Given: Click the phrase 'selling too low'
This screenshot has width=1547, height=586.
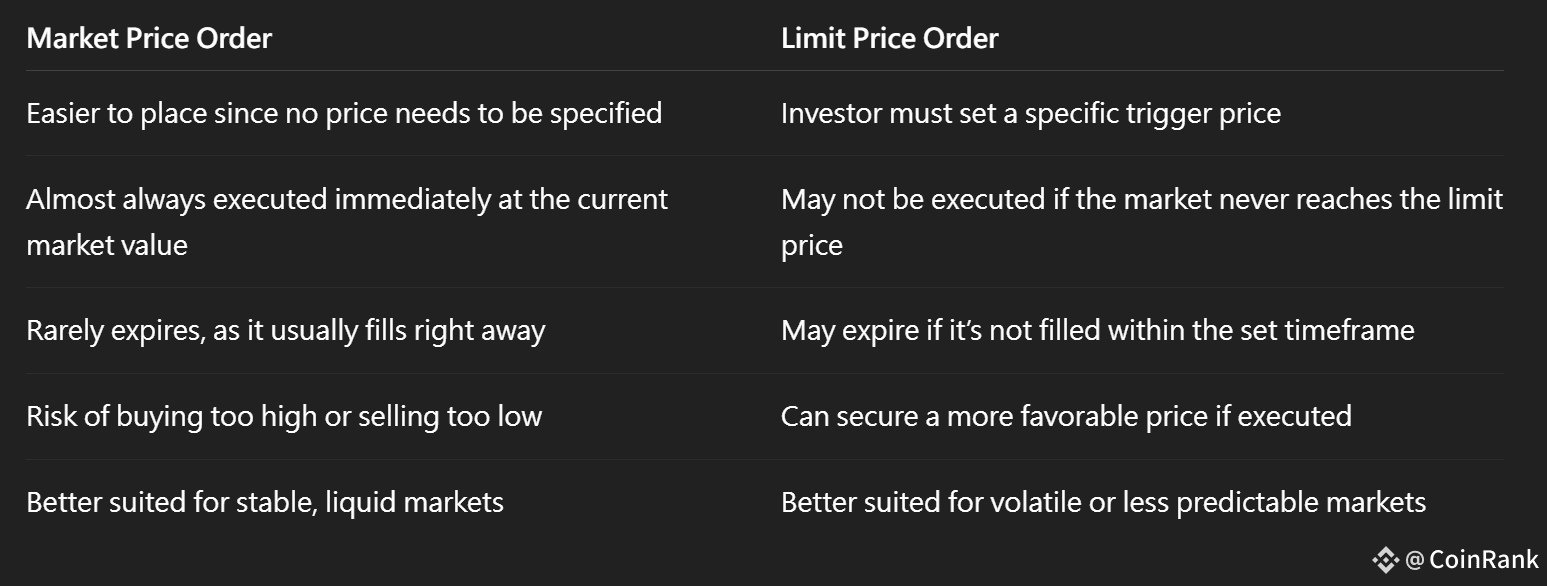Looking at the screenshot, I should tap(449, 416).
